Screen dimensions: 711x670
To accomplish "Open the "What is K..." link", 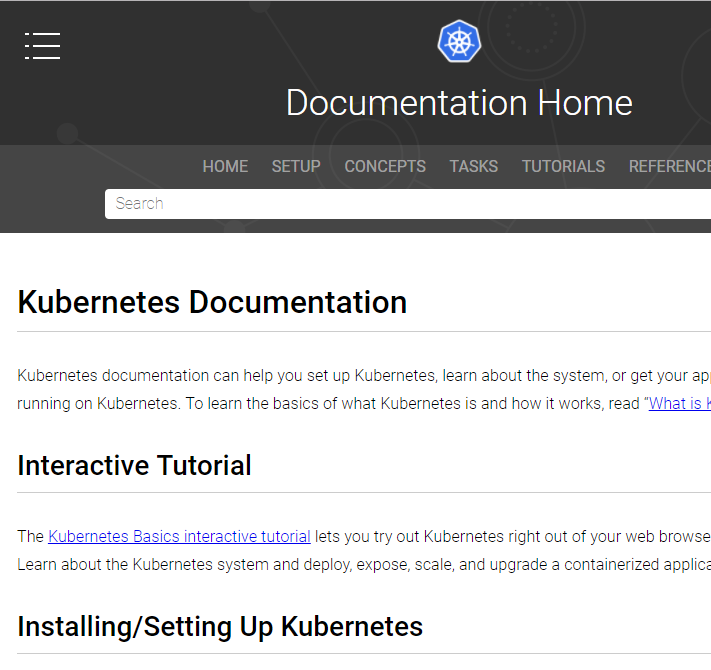I will pyautogui.click(x=680, y=403).
